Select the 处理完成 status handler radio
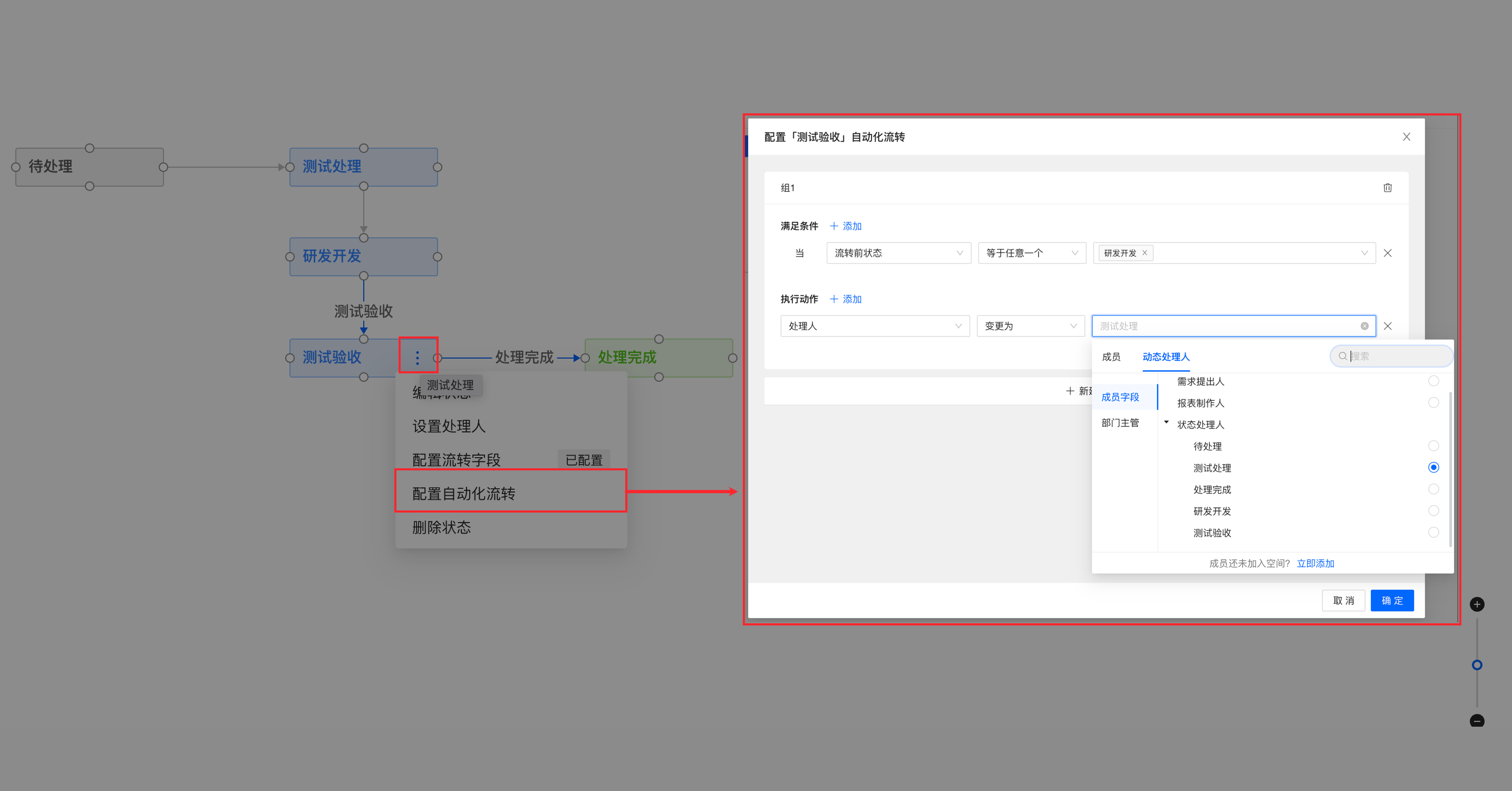 click(1433, 489)
